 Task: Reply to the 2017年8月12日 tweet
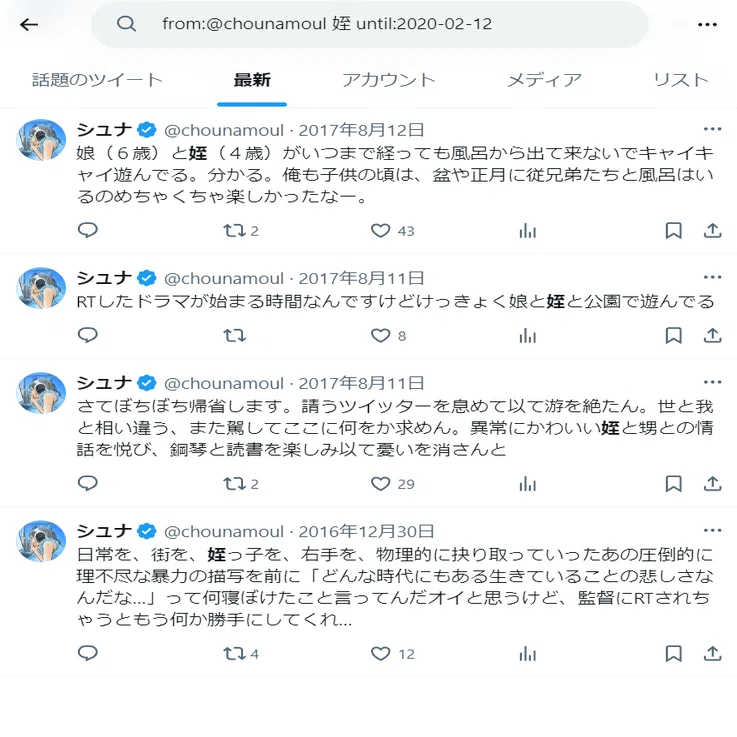click(x=87, y=230)
